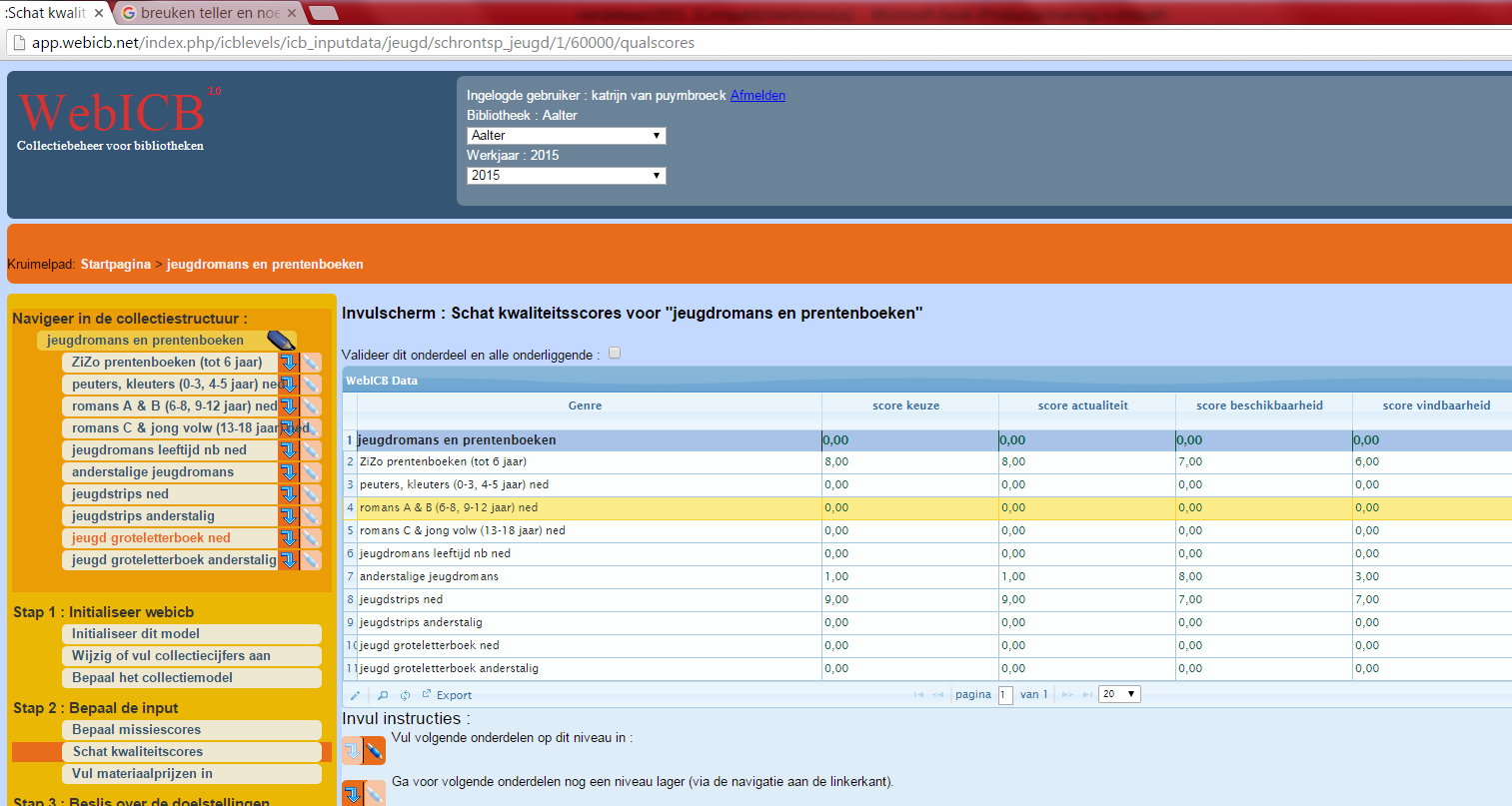Tick the 'Valideer dit onderdeel' checkbox

[x=615, y=353]
